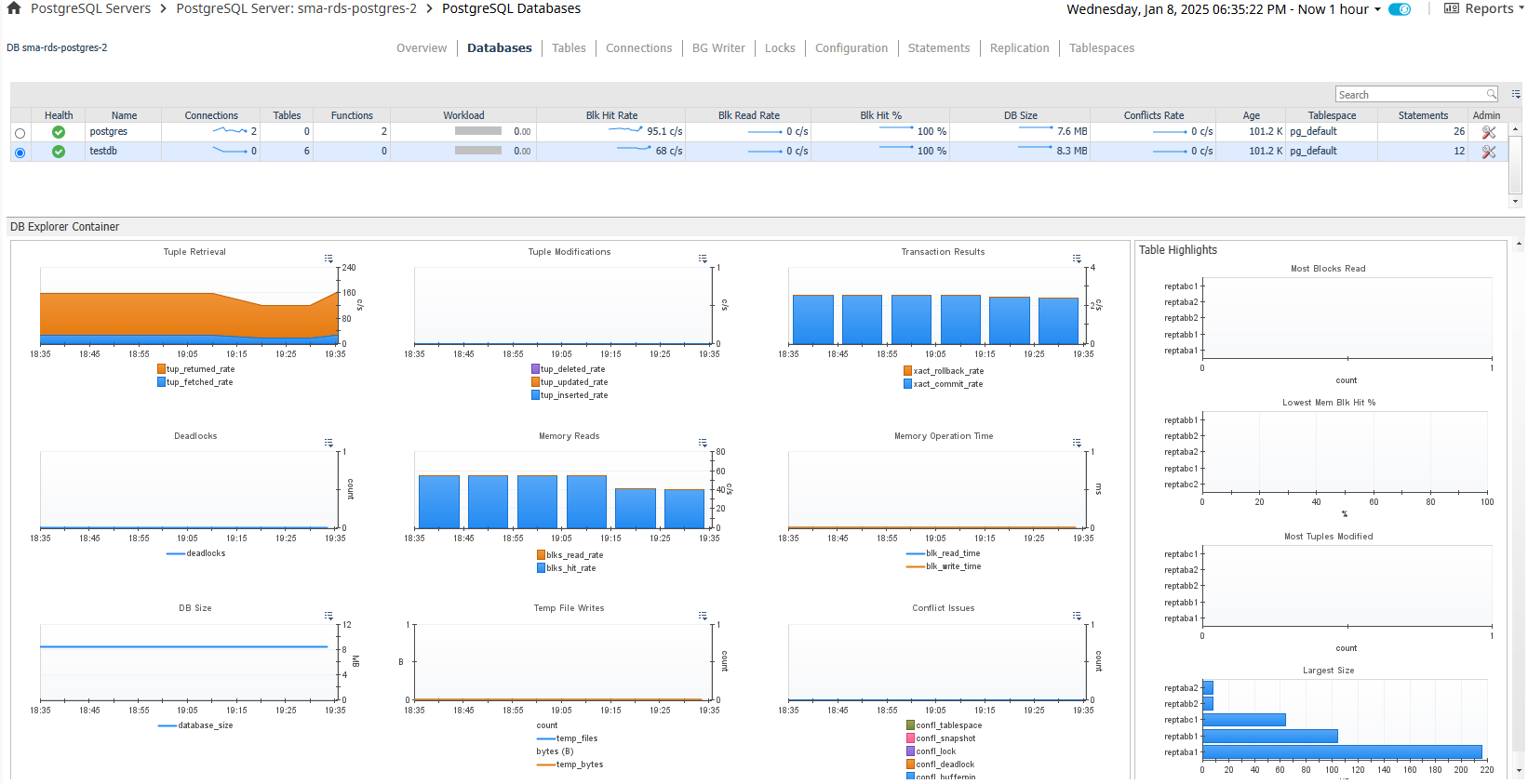Click scroll-down arrow of explorer panel
This screenshot has width=1528, height=784.
click(x=1520, y=771)
